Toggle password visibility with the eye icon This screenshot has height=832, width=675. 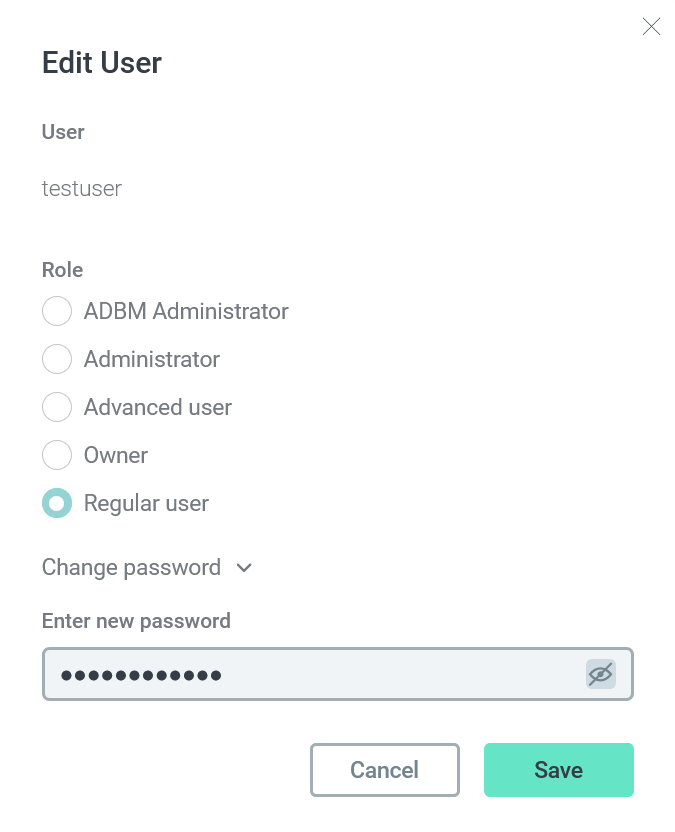[x=601, y=675]
